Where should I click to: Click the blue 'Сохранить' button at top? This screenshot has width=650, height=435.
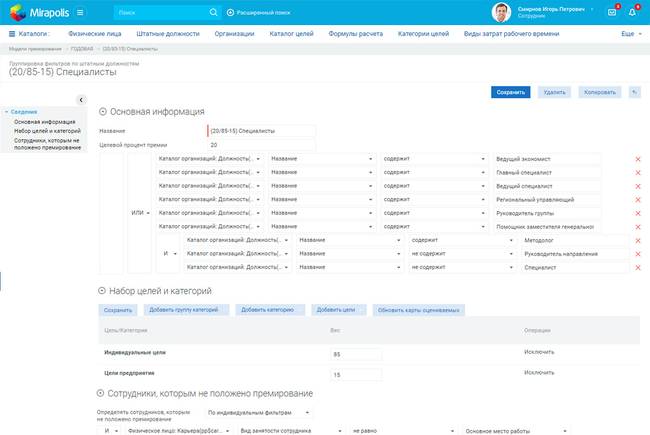(510, 92)
